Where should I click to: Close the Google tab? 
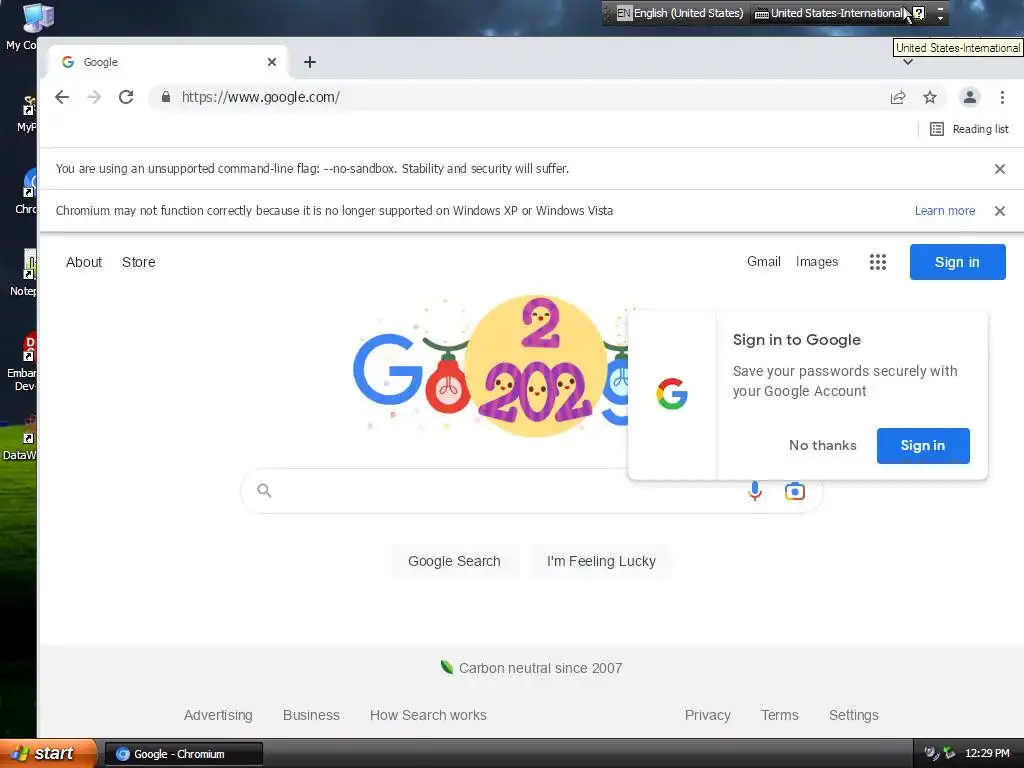[x=272, y=62]
